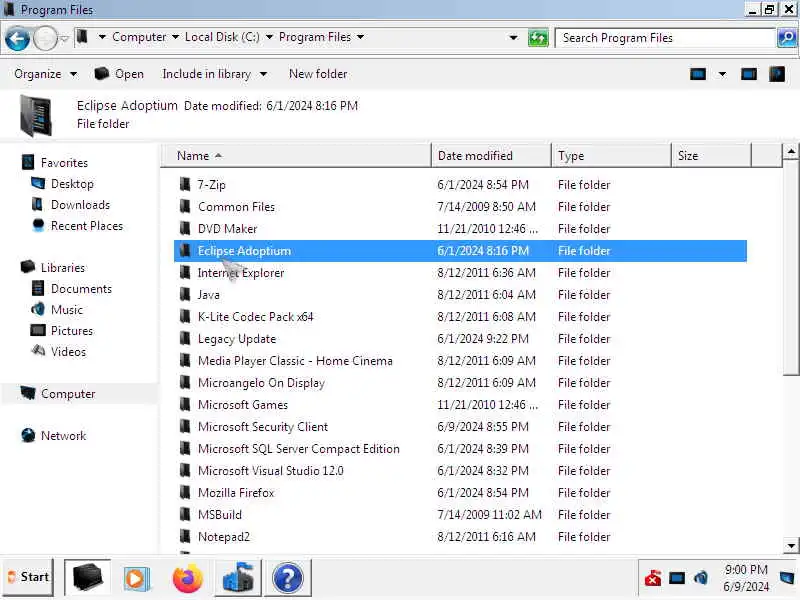Select the Java folder icon
The height and width of the screenshot is (600, 800).
(x=185, y=294)
